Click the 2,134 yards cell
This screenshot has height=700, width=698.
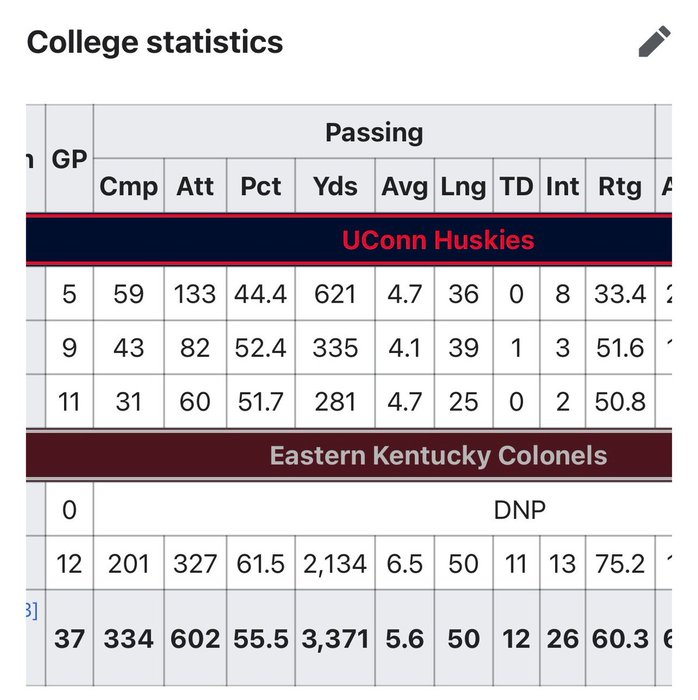click(x=334, y=564)
